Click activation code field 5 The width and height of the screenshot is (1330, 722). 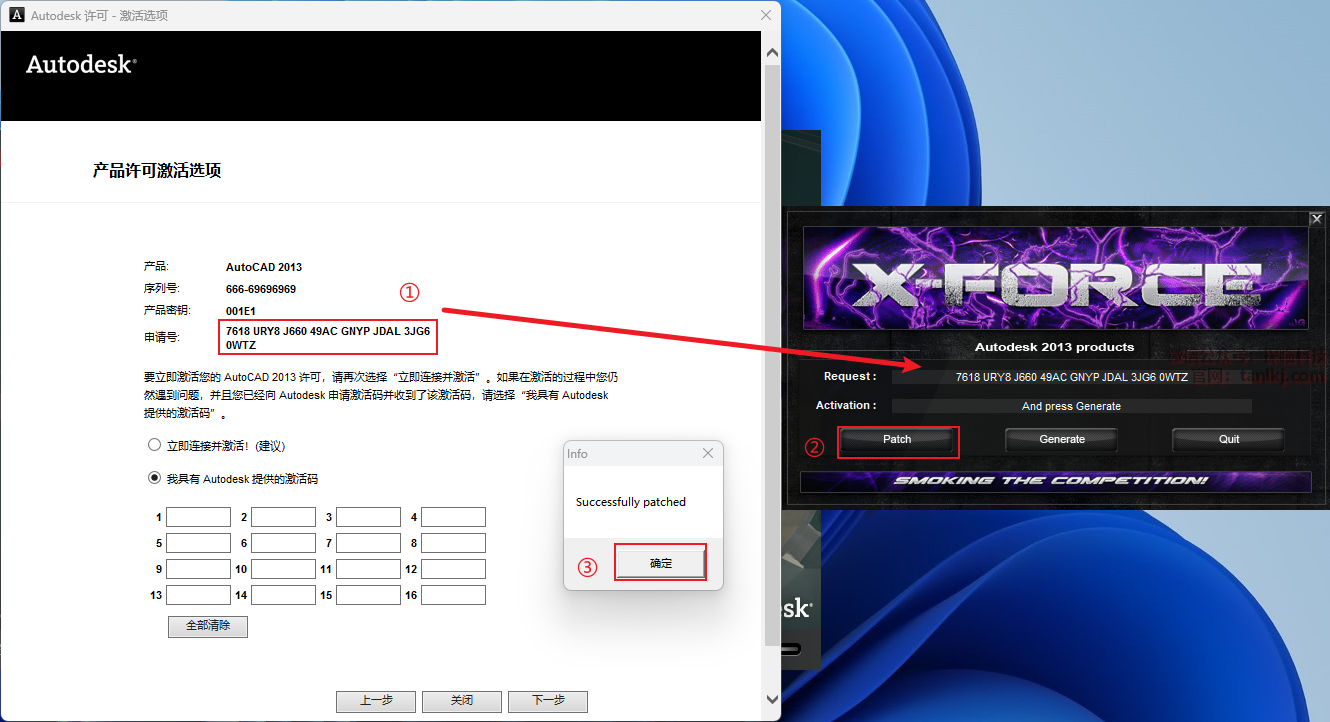pyautogui.click(x=198, y=543)
